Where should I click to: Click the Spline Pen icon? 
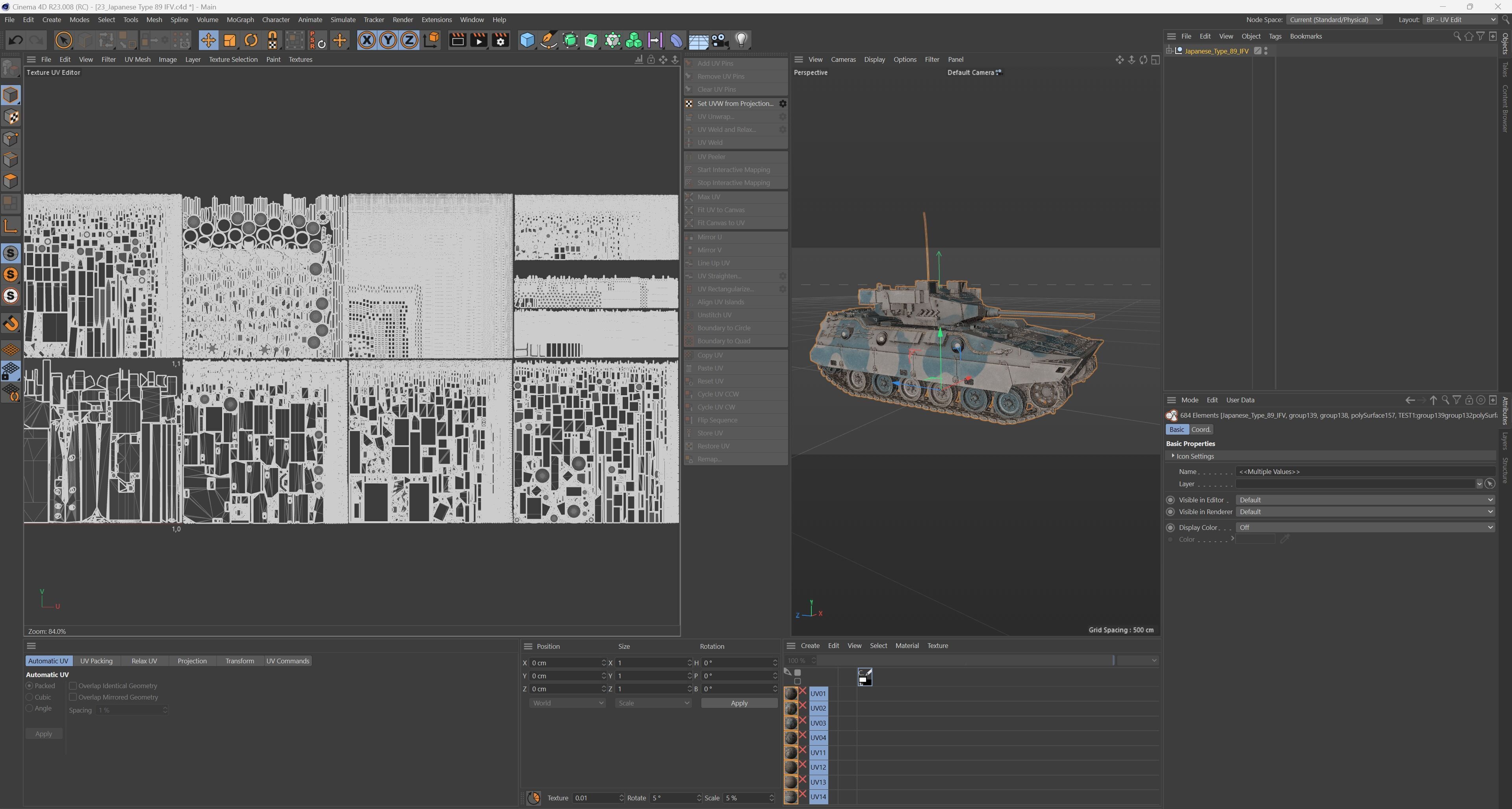tap(549, 40)
